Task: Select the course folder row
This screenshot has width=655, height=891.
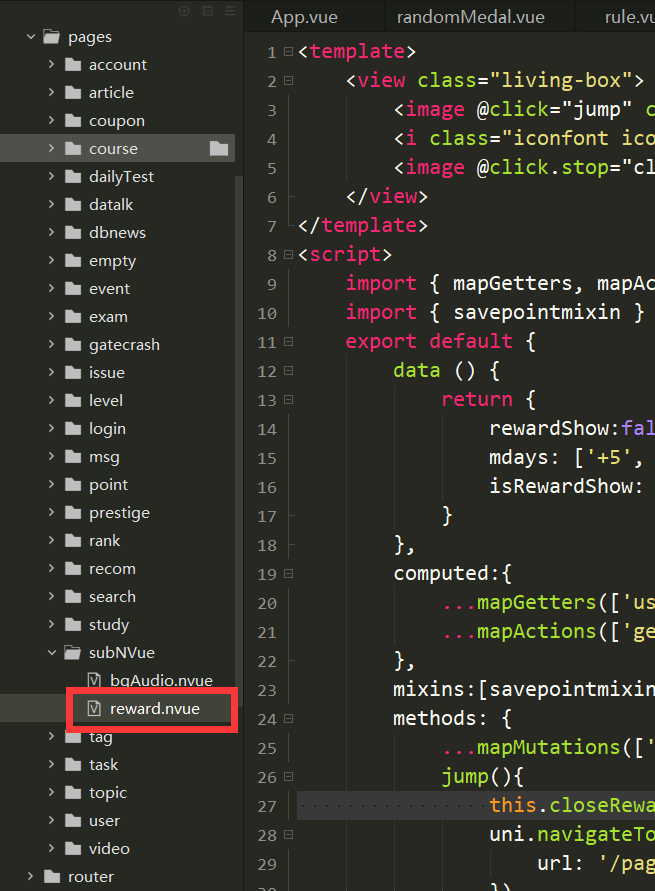Action: point(118,148)
